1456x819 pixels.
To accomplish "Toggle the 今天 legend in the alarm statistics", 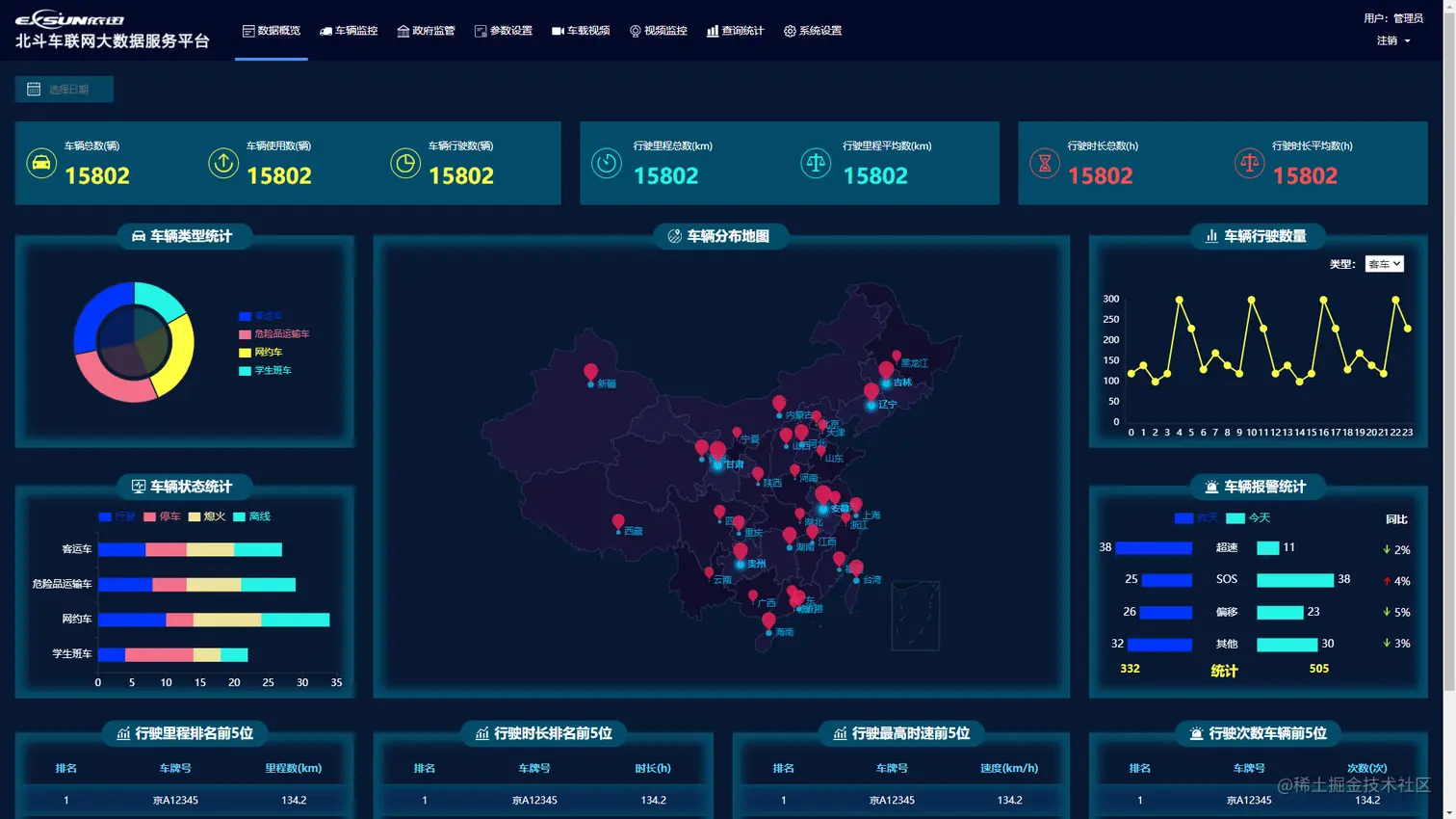I will pyautogui.click(x=1248, y=518).
